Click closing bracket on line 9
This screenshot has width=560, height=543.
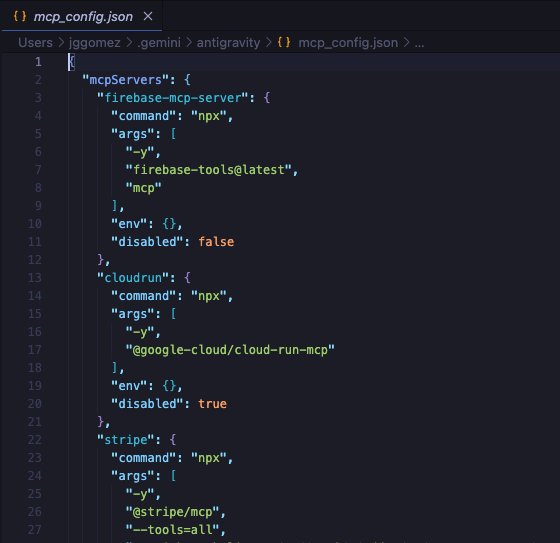[115, 206]
